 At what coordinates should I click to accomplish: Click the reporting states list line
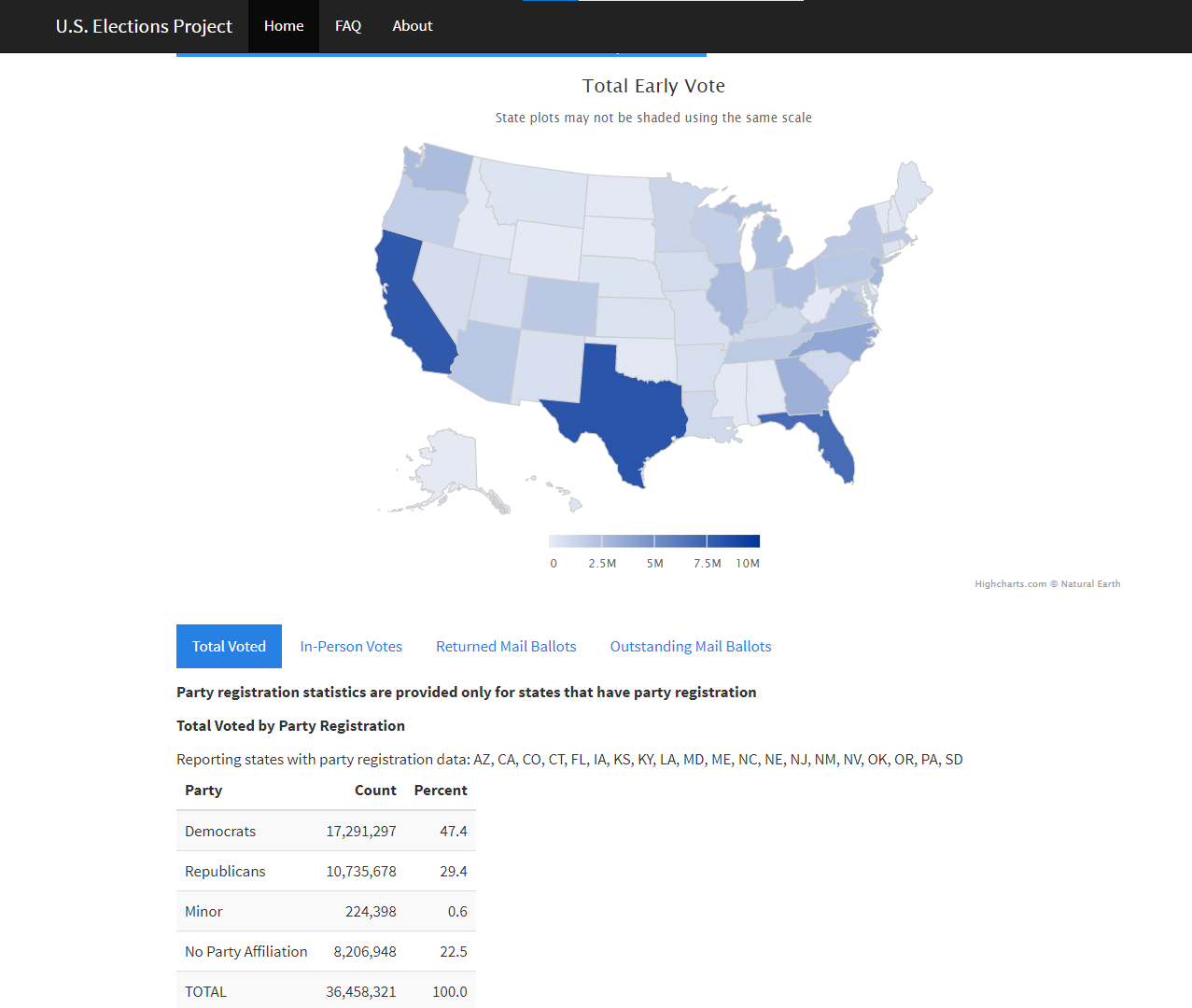coord(569,759)
